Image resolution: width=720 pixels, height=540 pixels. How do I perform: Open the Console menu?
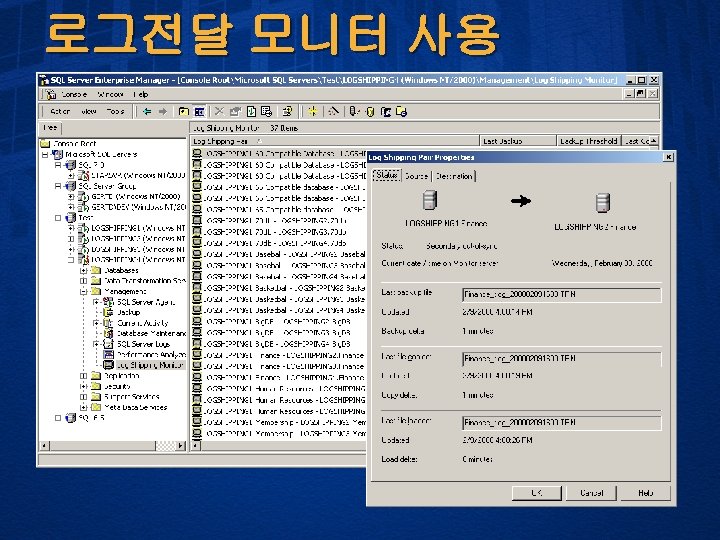pos(74,94)
